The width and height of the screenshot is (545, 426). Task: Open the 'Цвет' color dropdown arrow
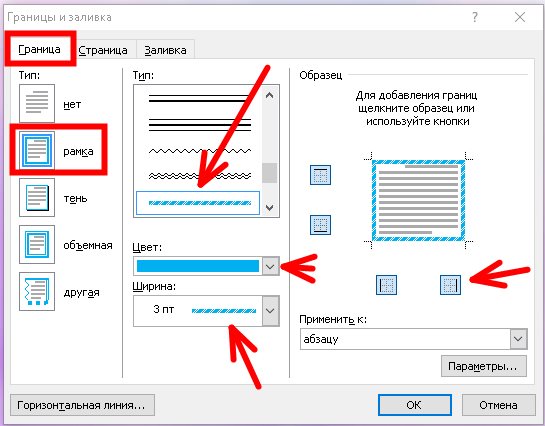(270, 266)
